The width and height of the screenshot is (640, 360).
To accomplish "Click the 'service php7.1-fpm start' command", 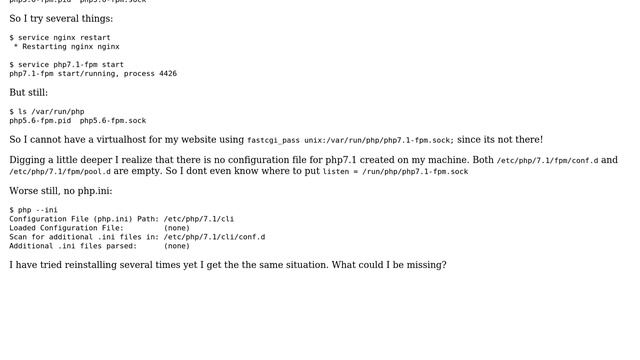I will coord(67,64).
